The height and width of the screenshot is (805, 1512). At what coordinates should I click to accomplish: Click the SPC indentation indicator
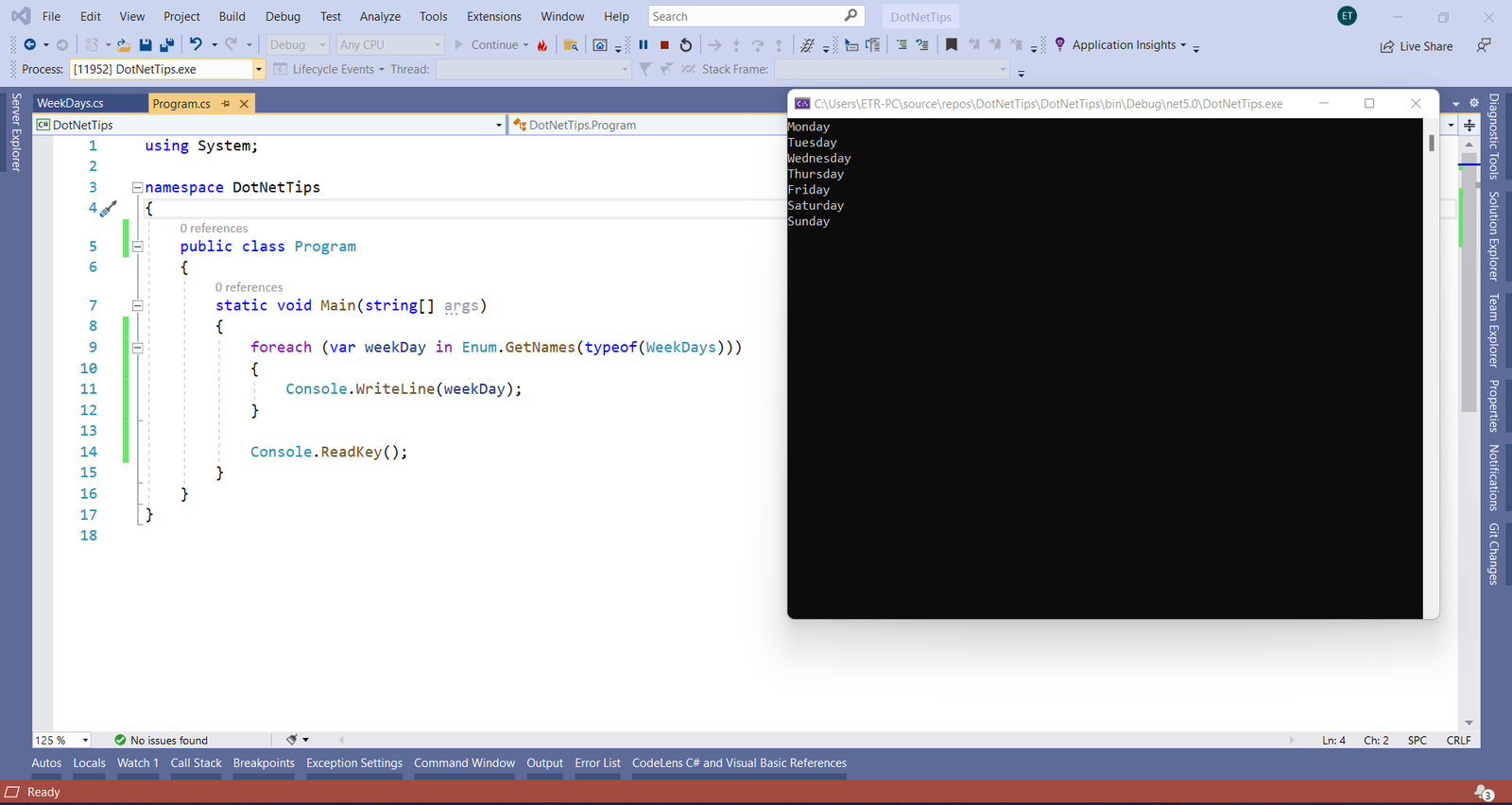1417,740
